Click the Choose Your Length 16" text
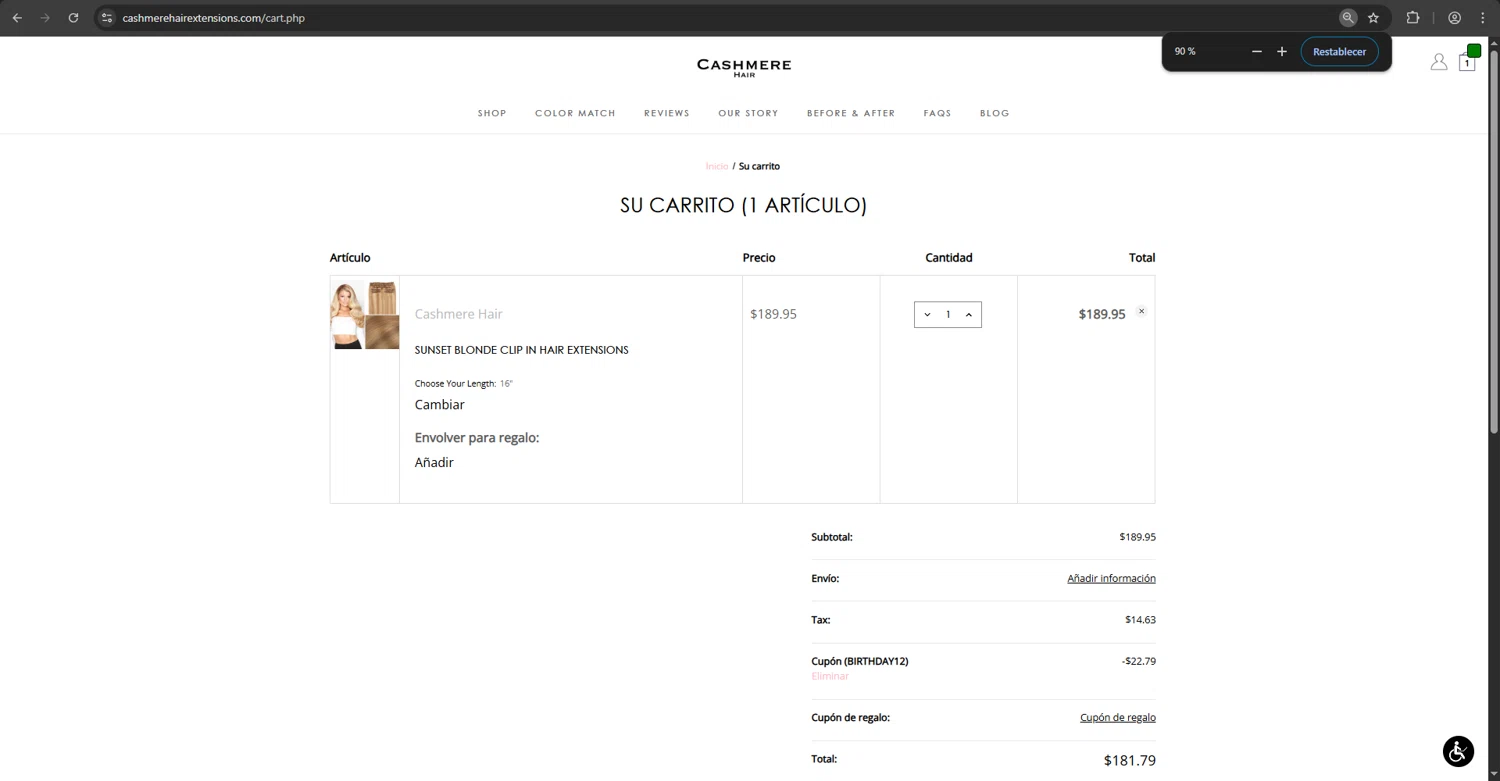The height and width of the screenshot is (781, 1500). click(464, 384)
